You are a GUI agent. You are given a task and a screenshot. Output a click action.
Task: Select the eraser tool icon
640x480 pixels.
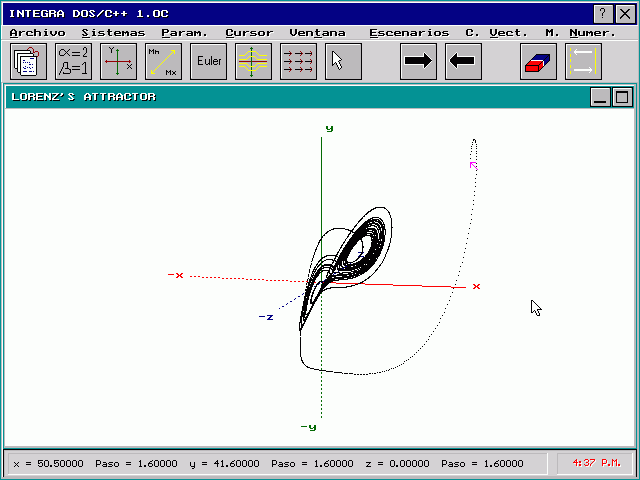(x=538, y=61)
